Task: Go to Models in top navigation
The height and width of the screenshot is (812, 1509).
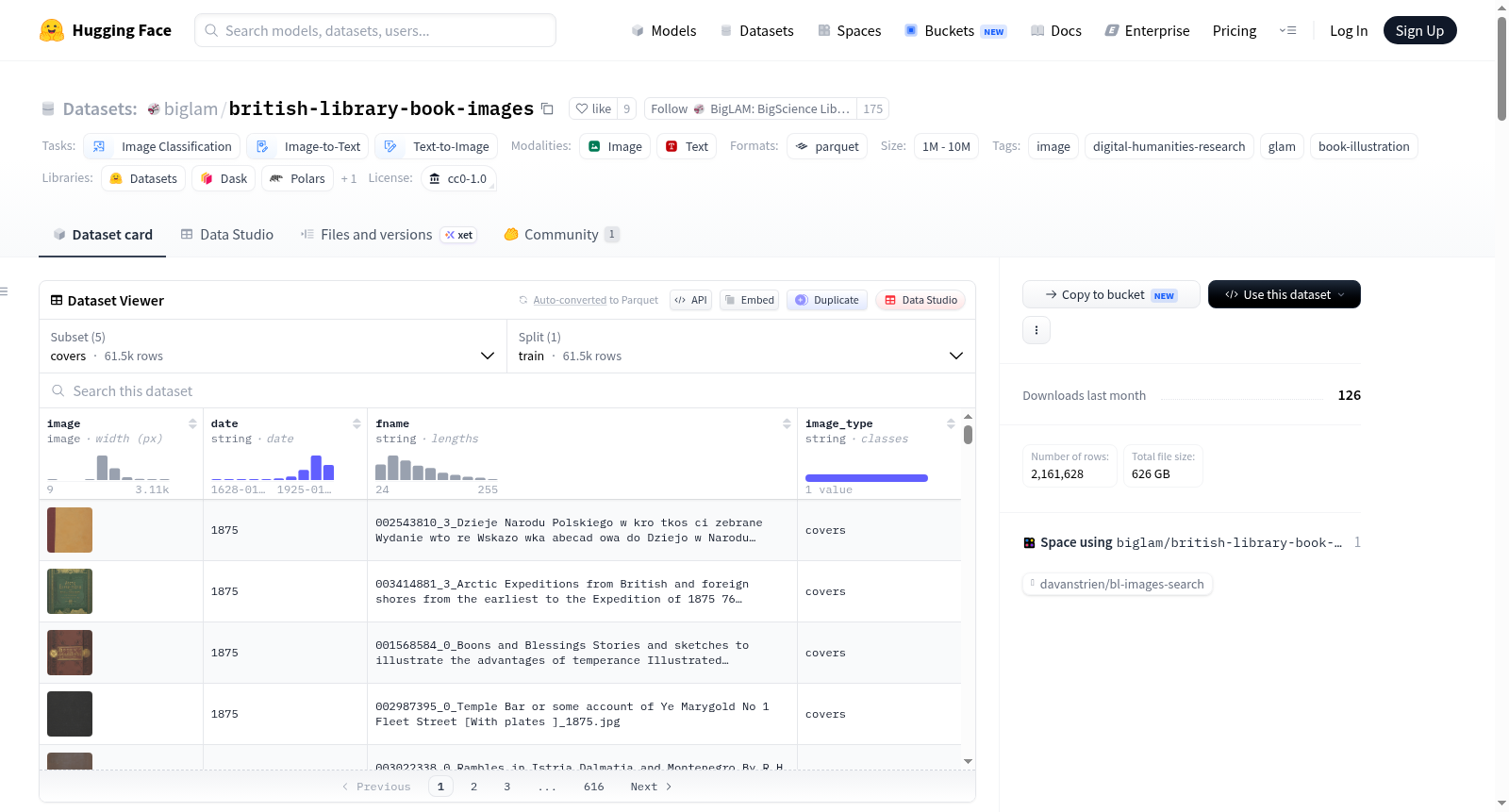Action: point(664,31)
